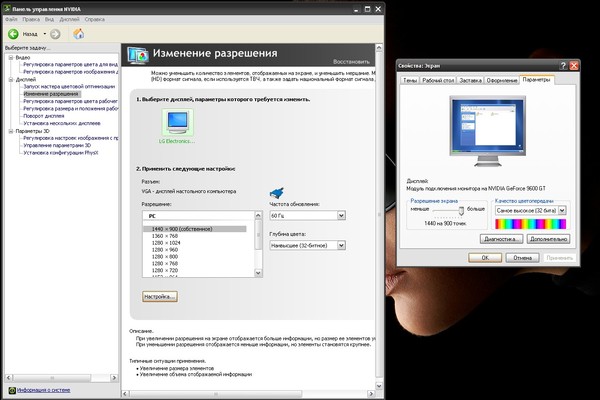This screenshot has width=600, height=400.
Task: Select Установка конфигурации PhysX item
Action: tap(60, 153)
